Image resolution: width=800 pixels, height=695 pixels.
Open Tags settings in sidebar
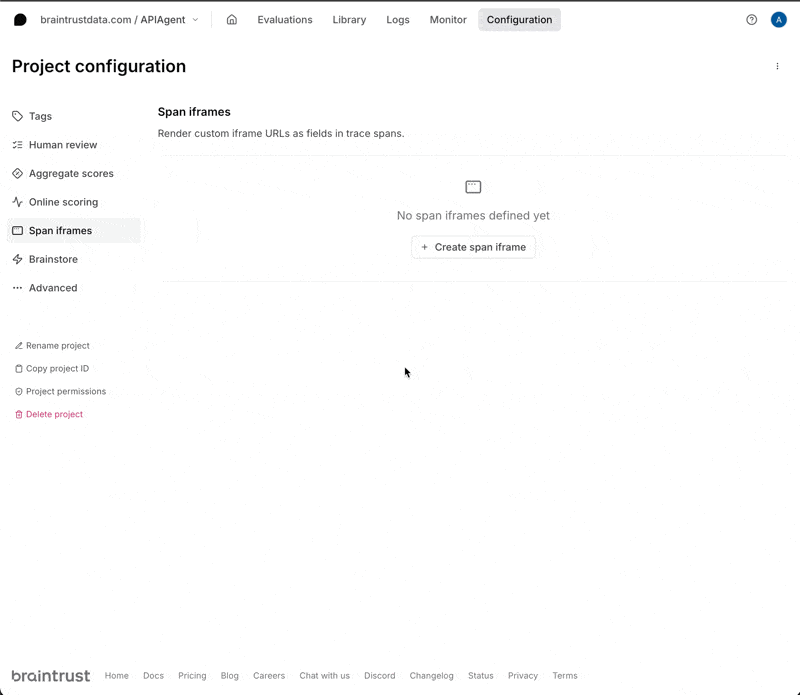40,116
